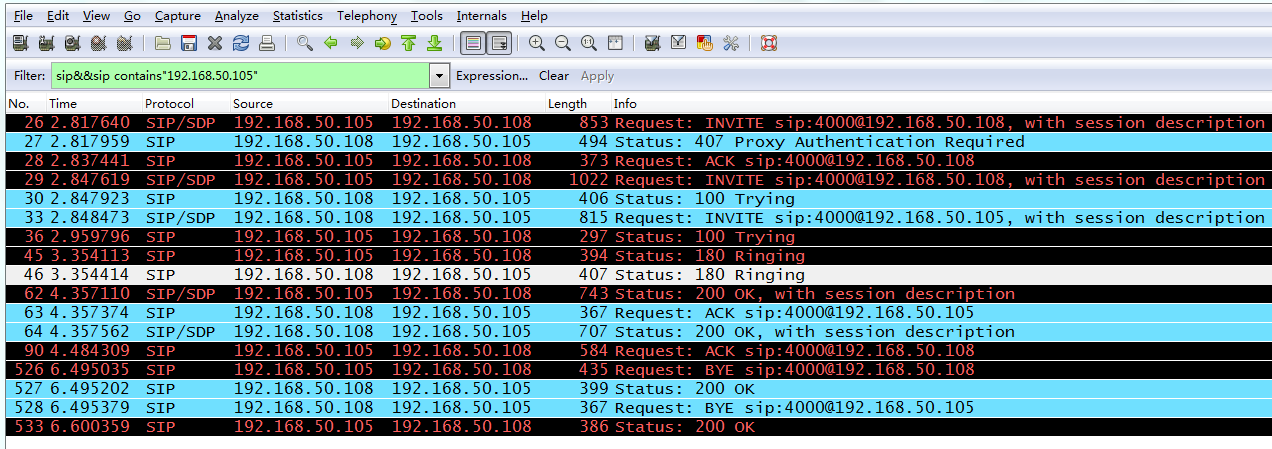Image resolution: width=1272 pixels, height=449 pixels.
Task: Go forward in packet history arrow
Action: pos(357,43)
